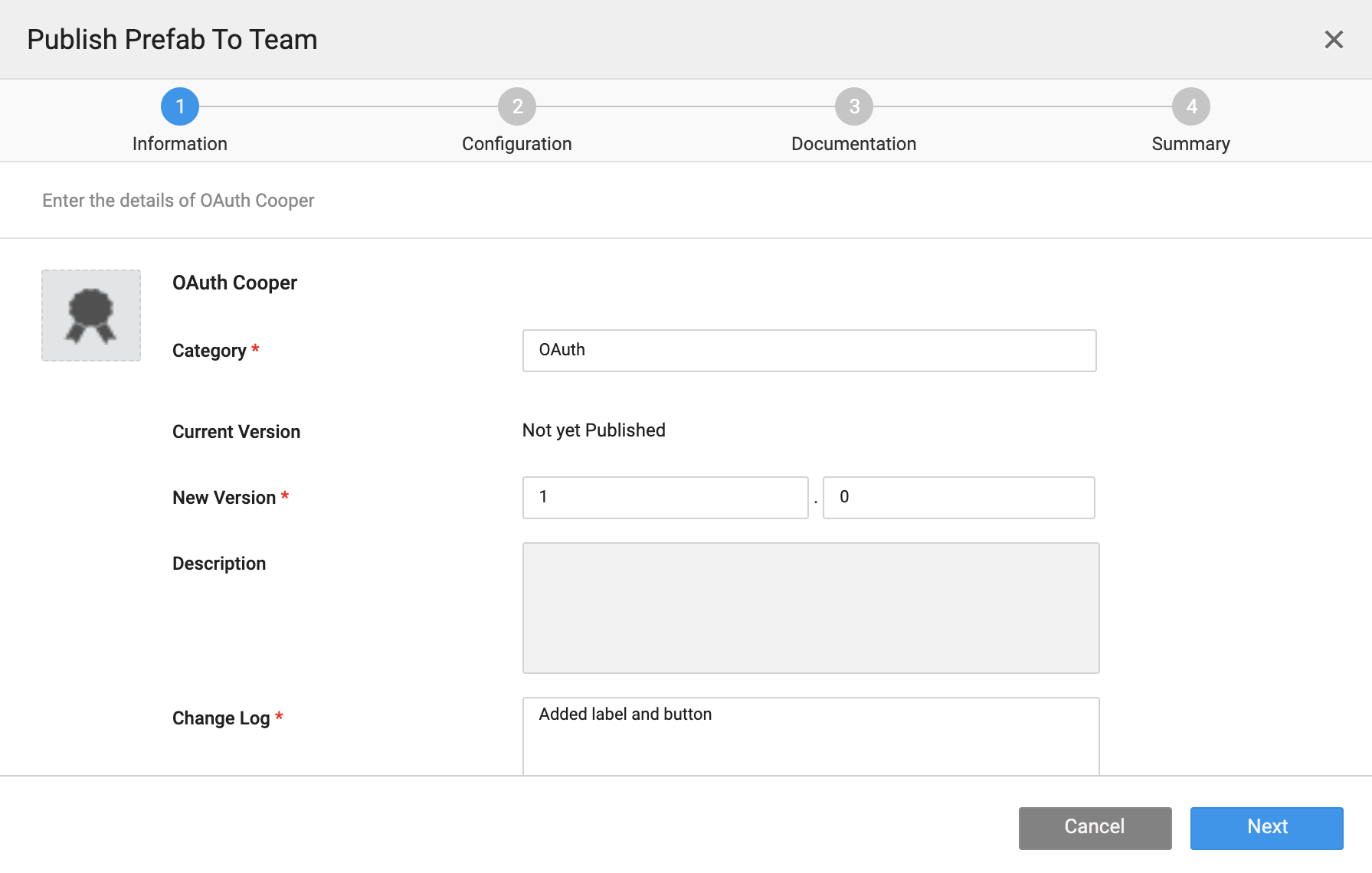The height and width of the screenshot is (873, 1372).
Task: Go to step 4 circle icon
Action: (1191, 106)
